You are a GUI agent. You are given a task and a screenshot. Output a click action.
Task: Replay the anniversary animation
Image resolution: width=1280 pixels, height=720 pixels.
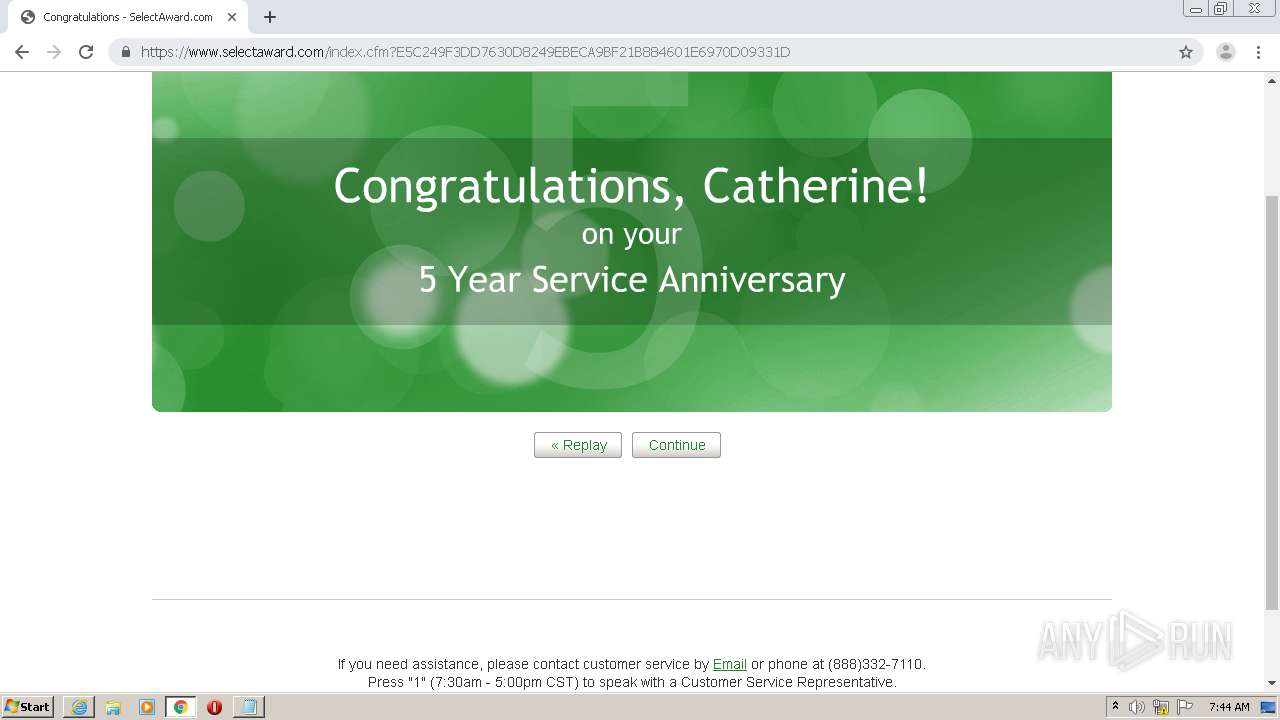578,445
